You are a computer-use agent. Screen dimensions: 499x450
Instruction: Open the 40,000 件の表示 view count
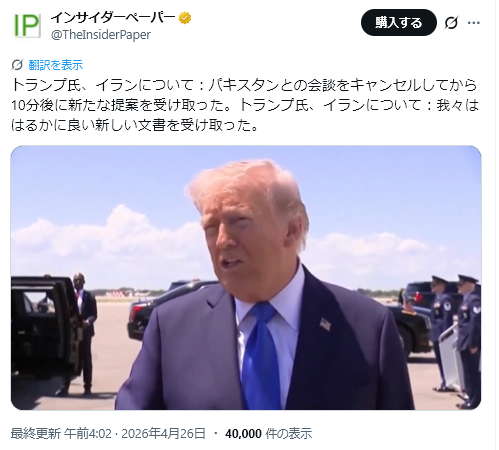[x=269, y=434]
